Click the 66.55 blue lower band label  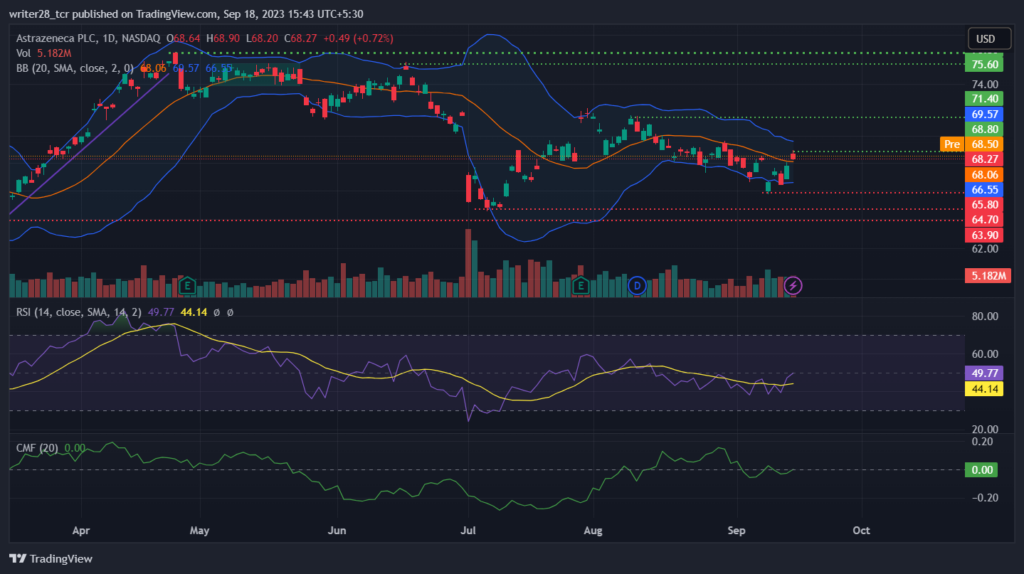985,189
